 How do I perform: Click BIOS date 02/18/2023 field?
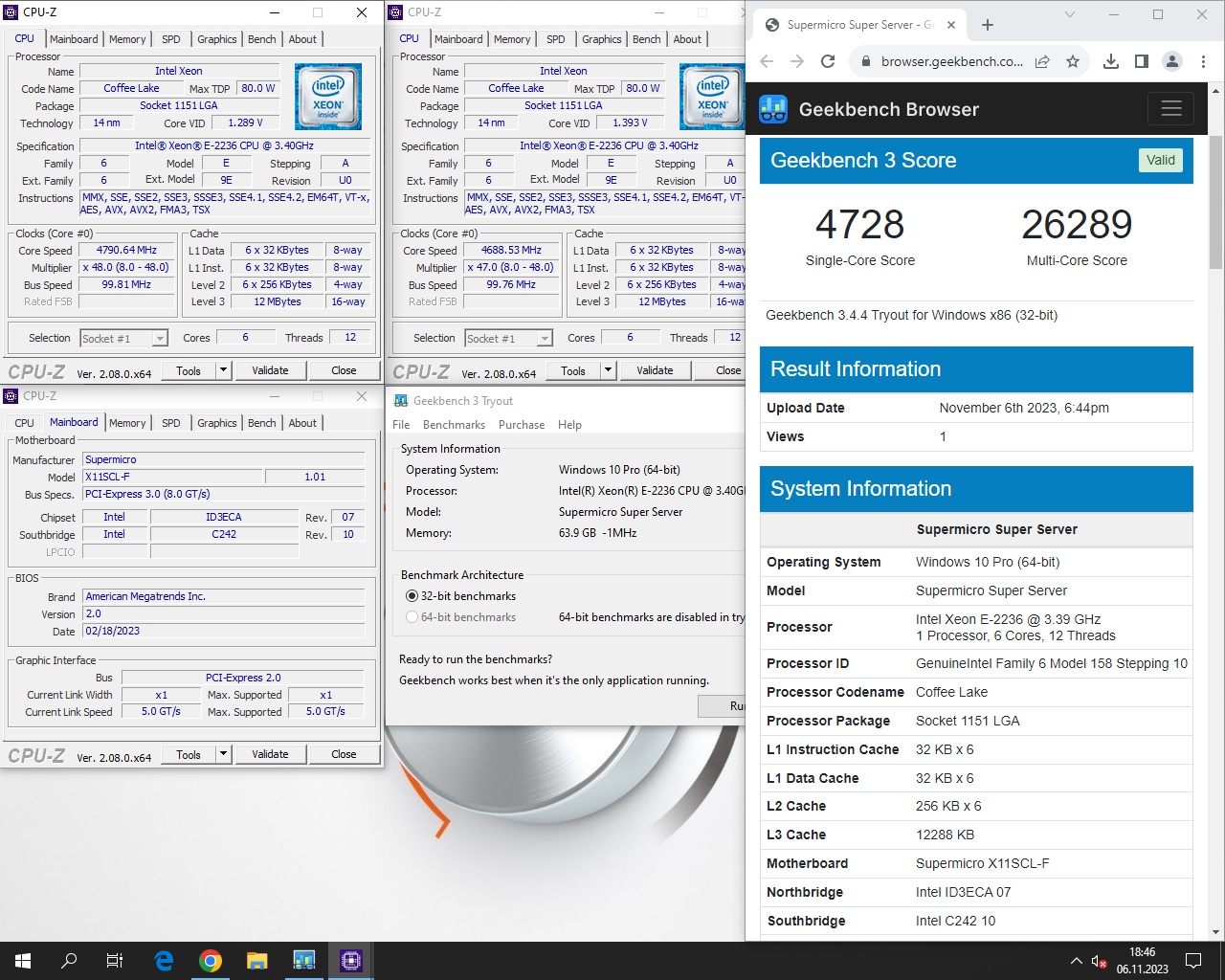[224, 632]
